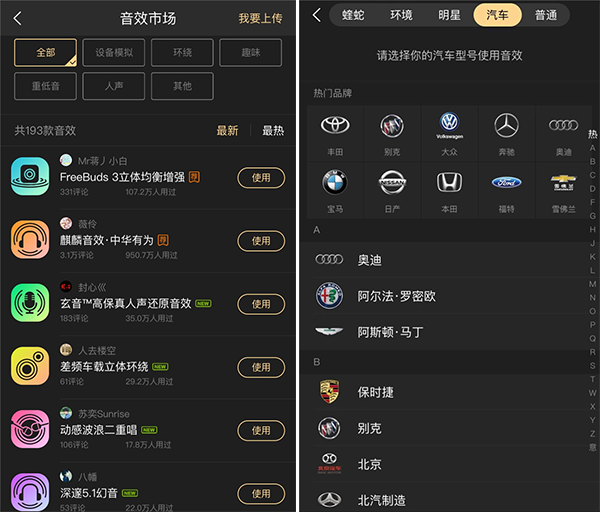The height and width of the screenshot is (512, 600).
Task: Select the Toyota logo in hot brands
Action: click(x=335, y=125)
